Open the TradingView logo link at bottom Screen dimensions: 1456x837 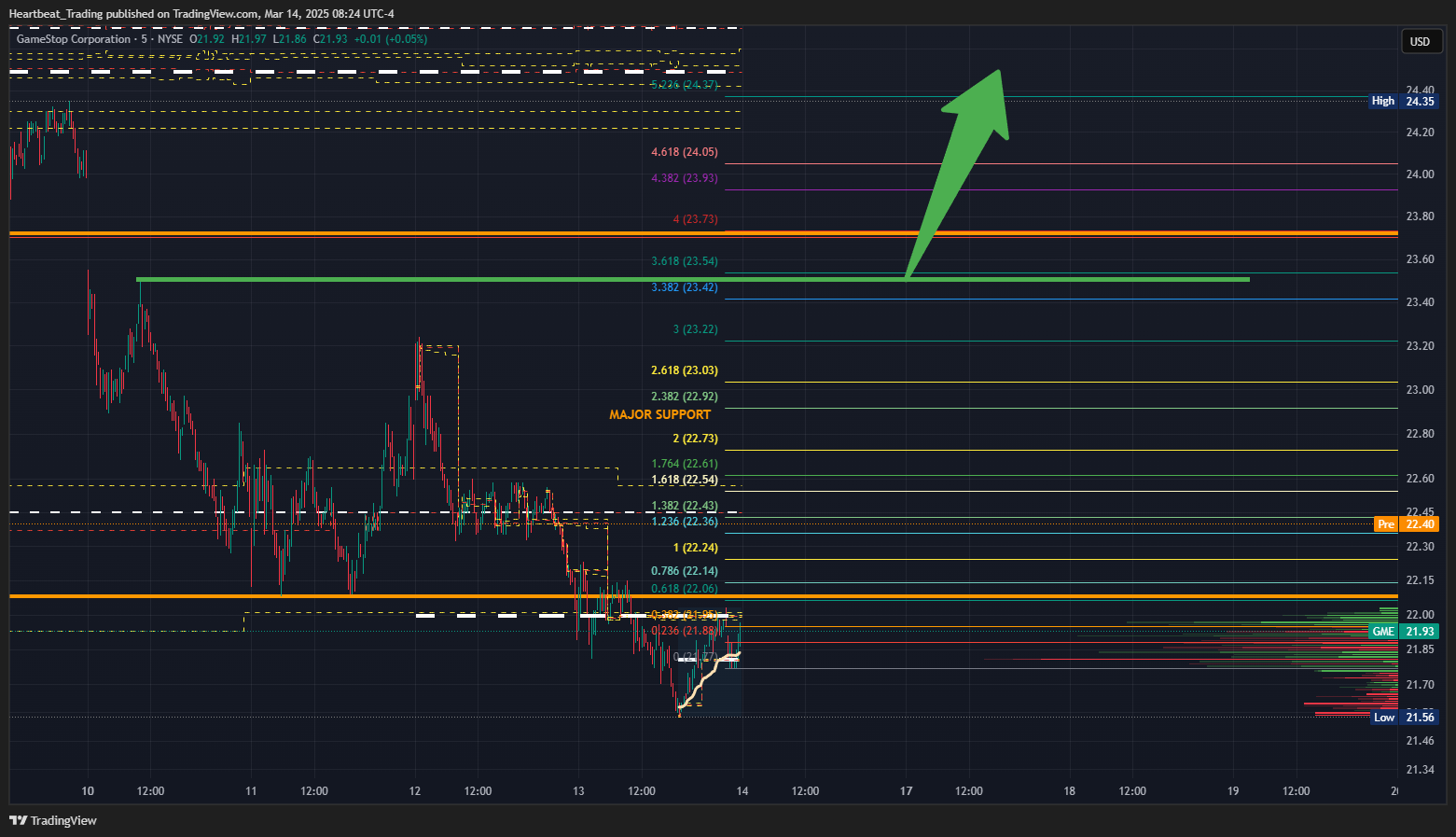(53, 820)
